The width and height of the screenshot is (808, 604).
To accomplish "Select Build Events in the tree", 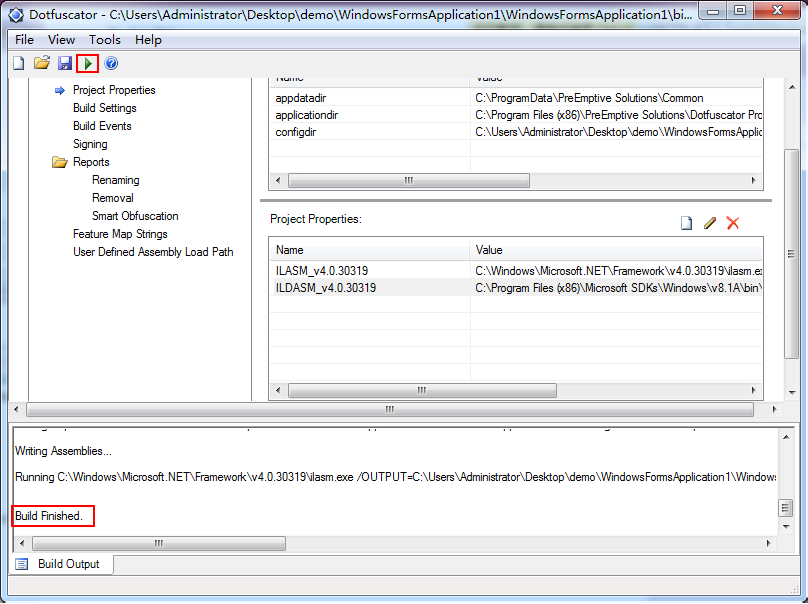I will (102, 126).
